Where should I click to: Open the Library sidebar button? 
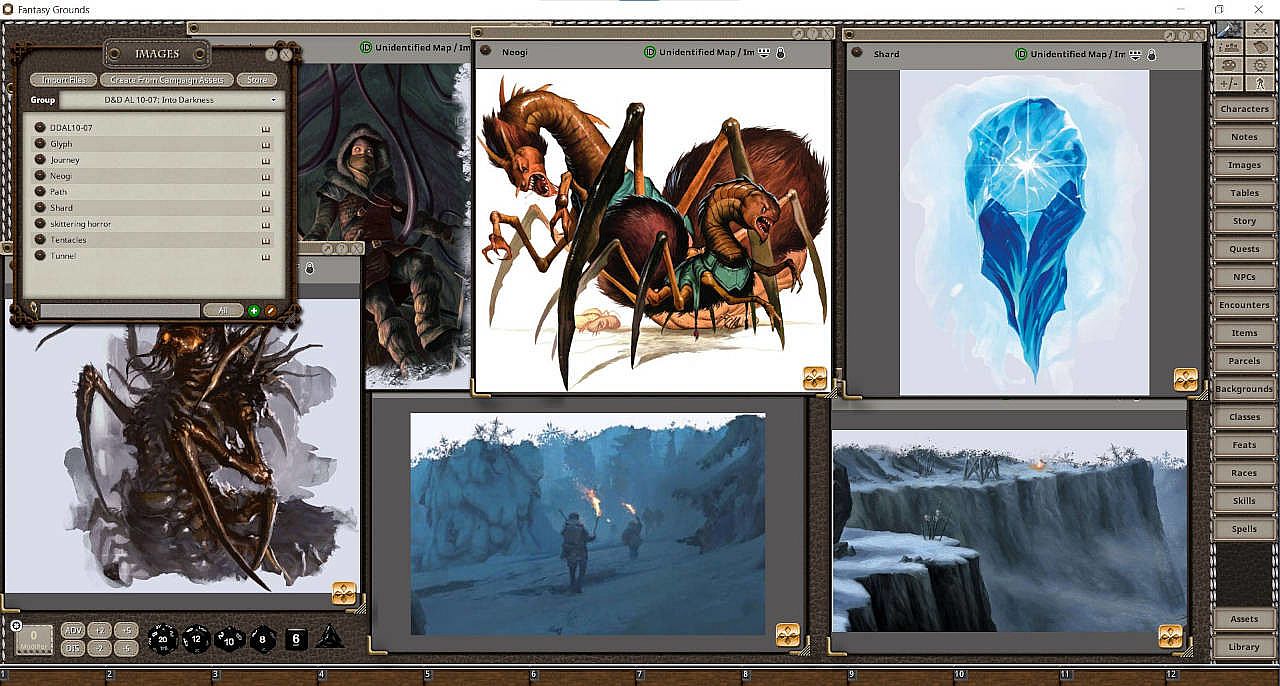tap(1244, 647)
